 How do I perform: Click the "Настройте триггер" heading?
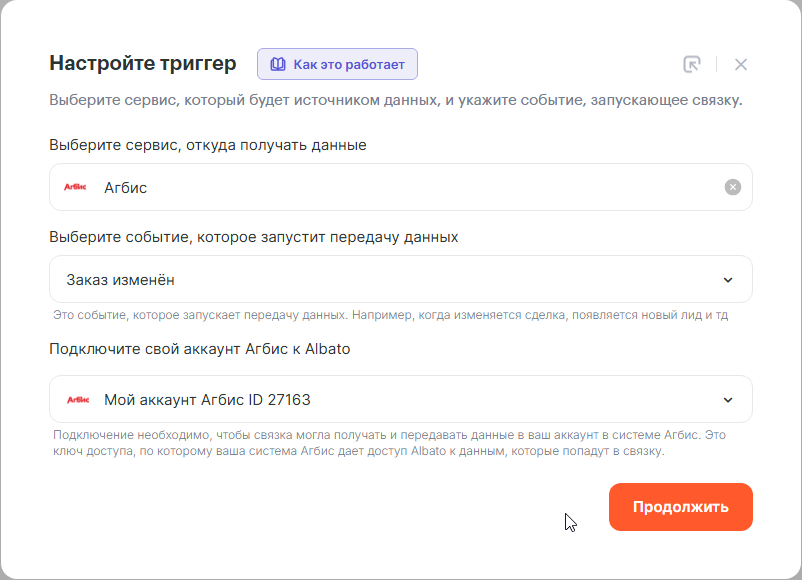click(143, 64)
